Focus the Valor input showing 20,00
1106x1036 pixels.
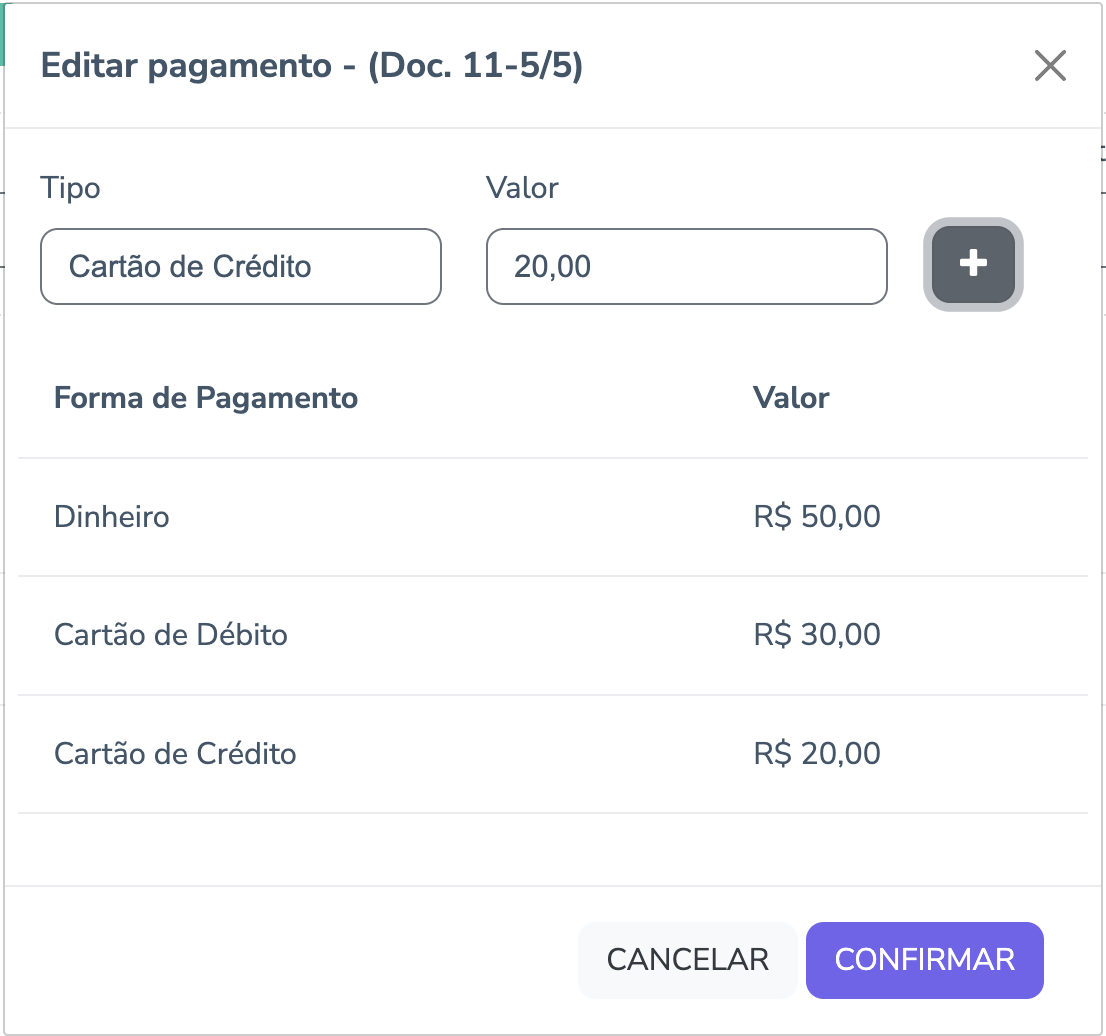686,267
